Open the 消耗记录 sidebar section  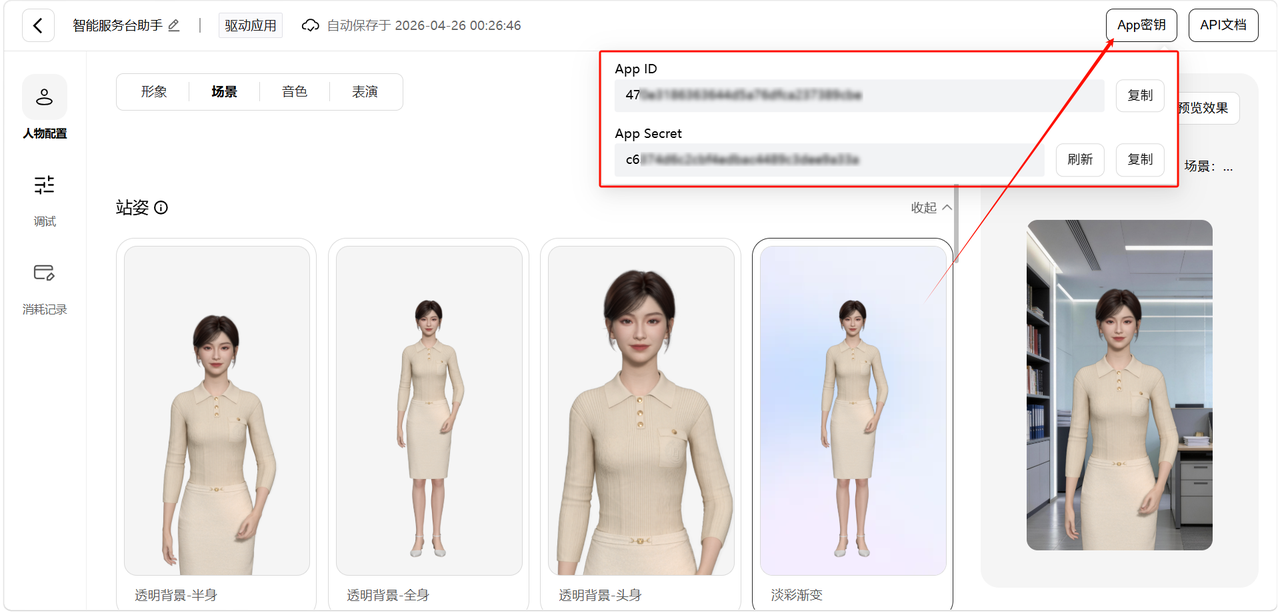(x=45, y=288)
